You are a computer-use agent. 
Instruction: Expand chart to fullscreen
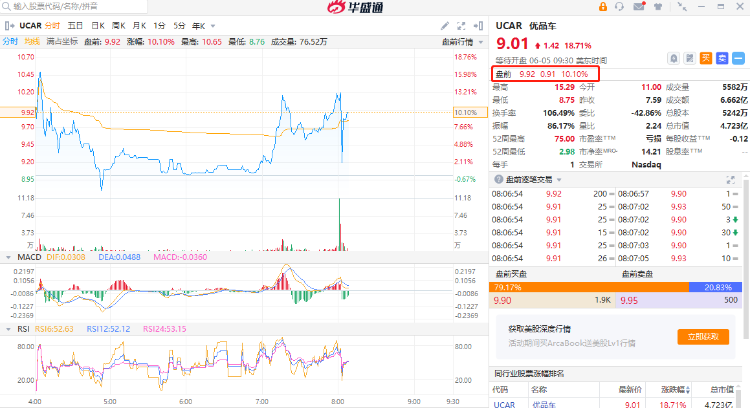pos(461,26)
